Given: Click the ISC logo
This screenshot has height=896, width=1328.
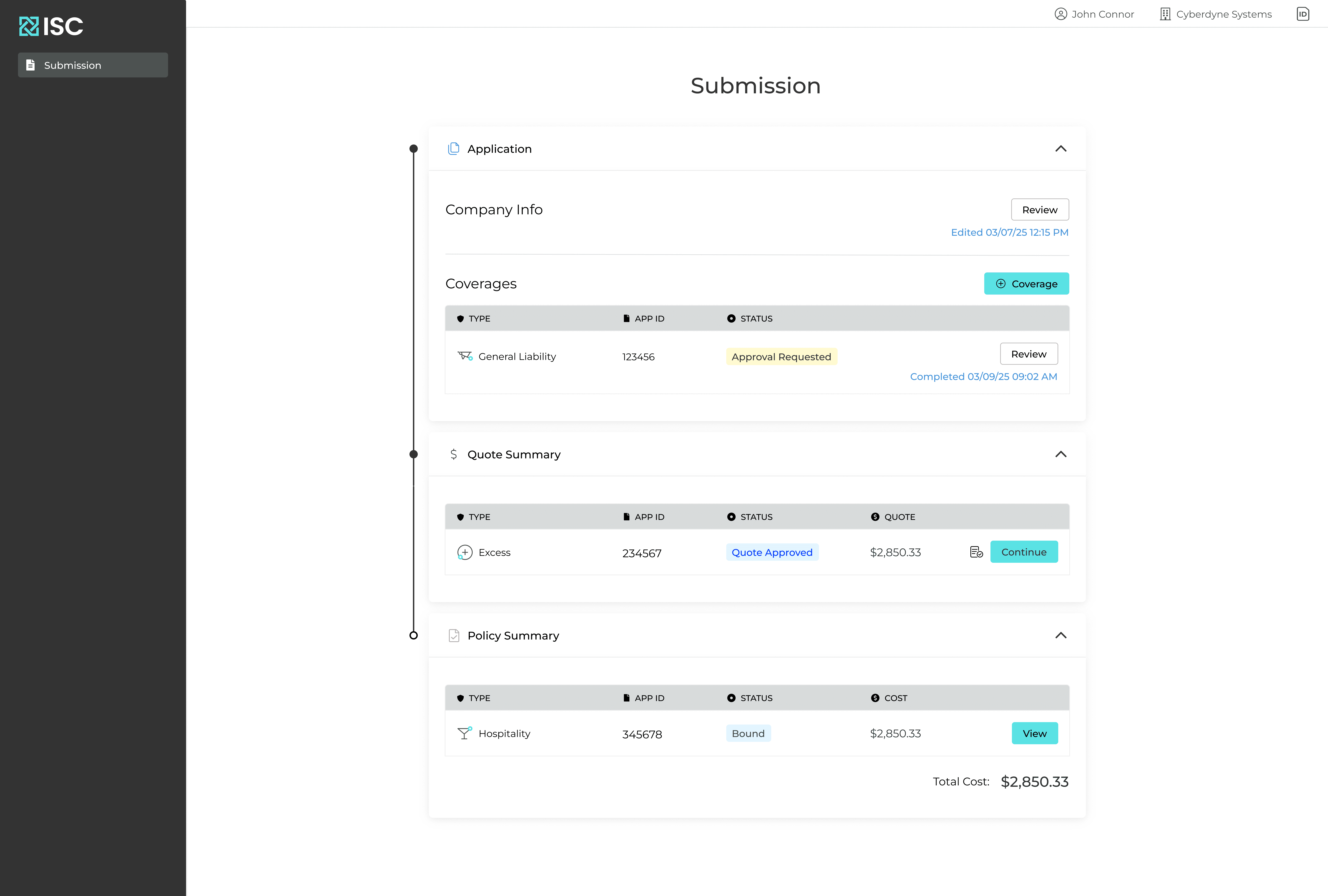Looking at the screenshot, I should click(x=51, y=26).
